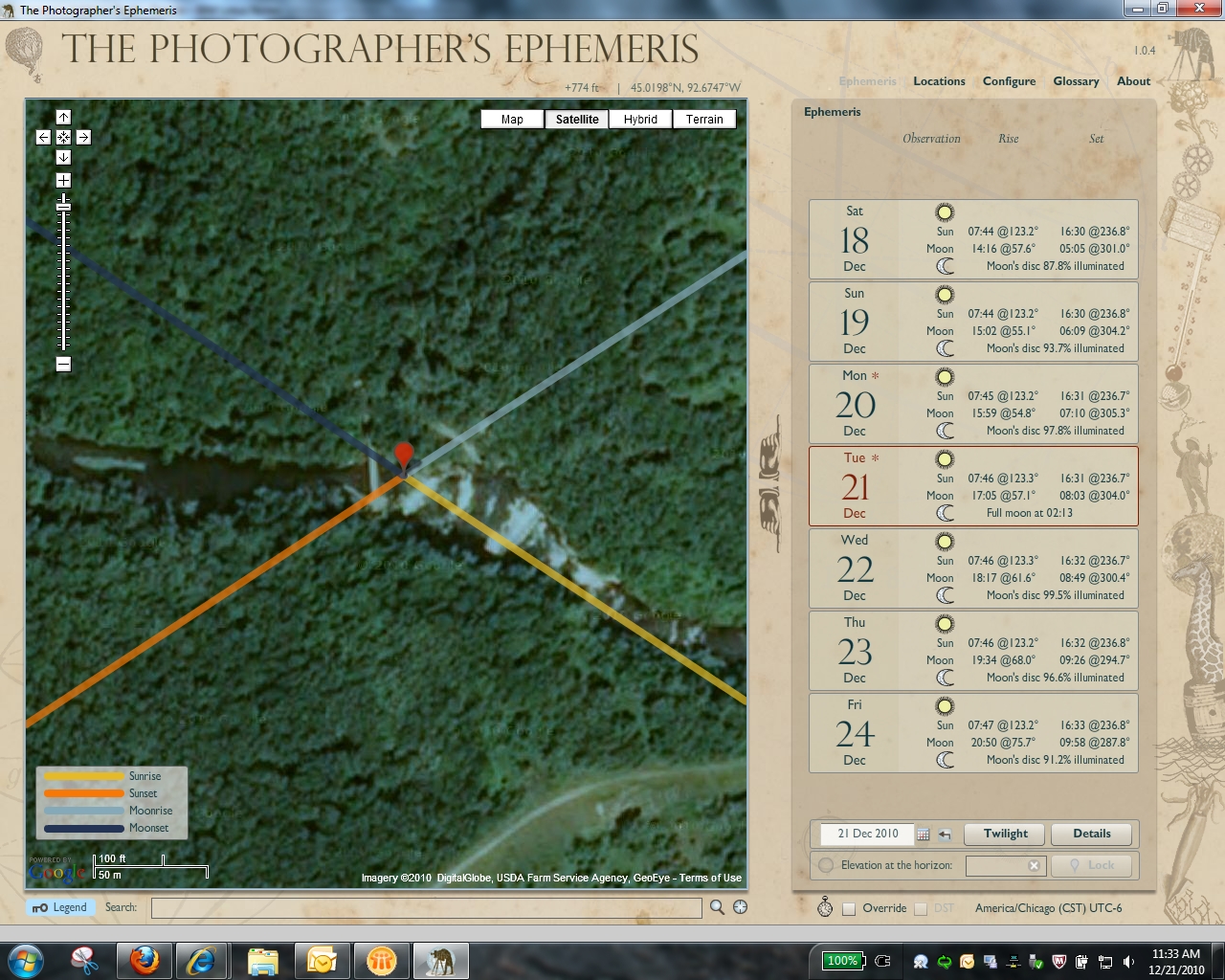Viewport: 1225px width, 980px height.
Task: Enable the timezone Override checkbox
Action: (849, 908)
